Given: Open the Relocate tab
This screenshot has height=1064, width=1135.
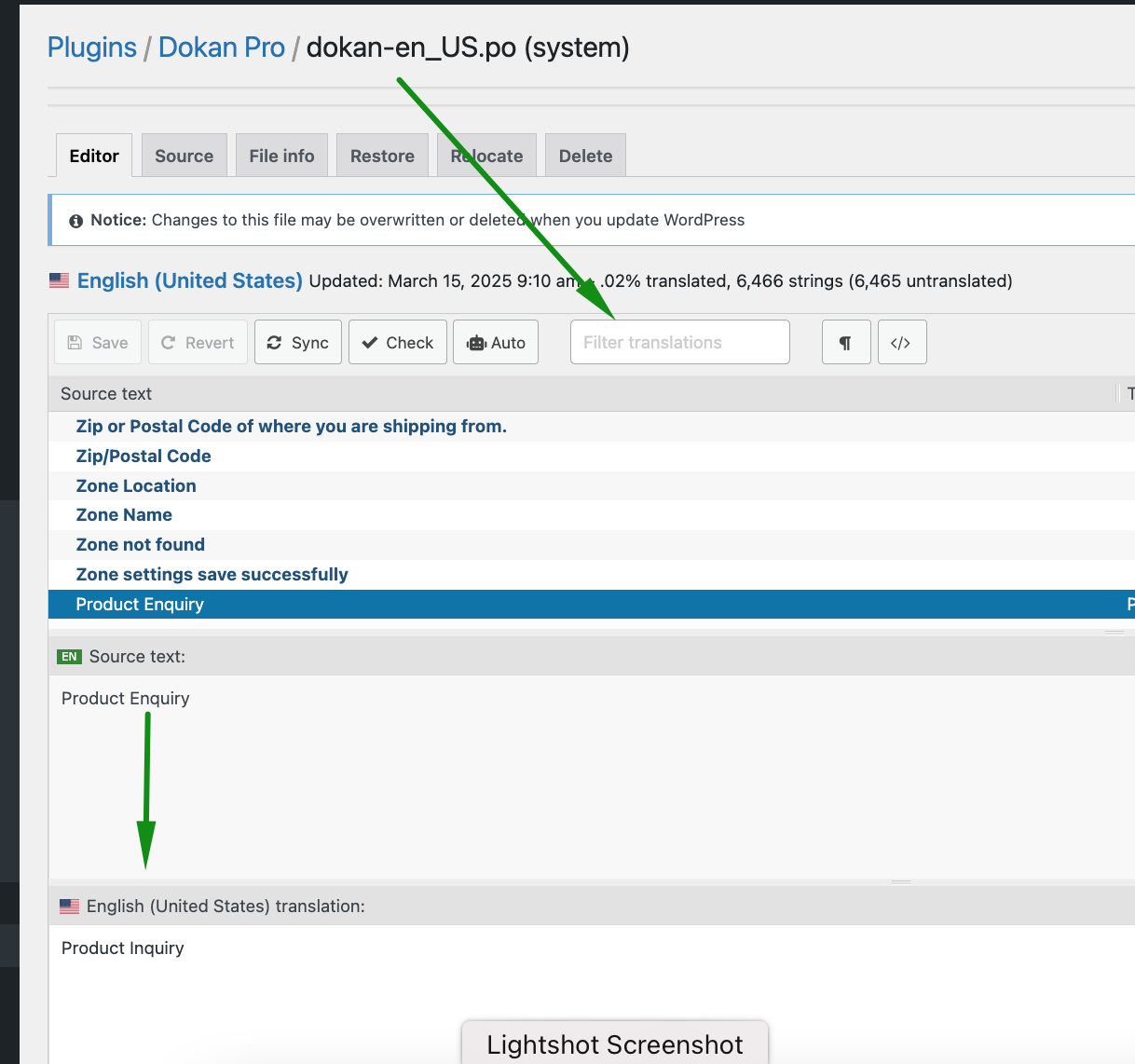Looking at the screenshot, I should tap(486, 156).
